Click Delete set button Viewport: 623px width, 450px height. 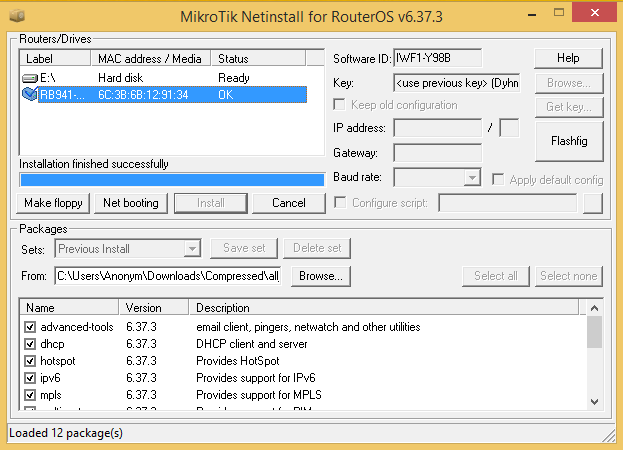(317, 248)
